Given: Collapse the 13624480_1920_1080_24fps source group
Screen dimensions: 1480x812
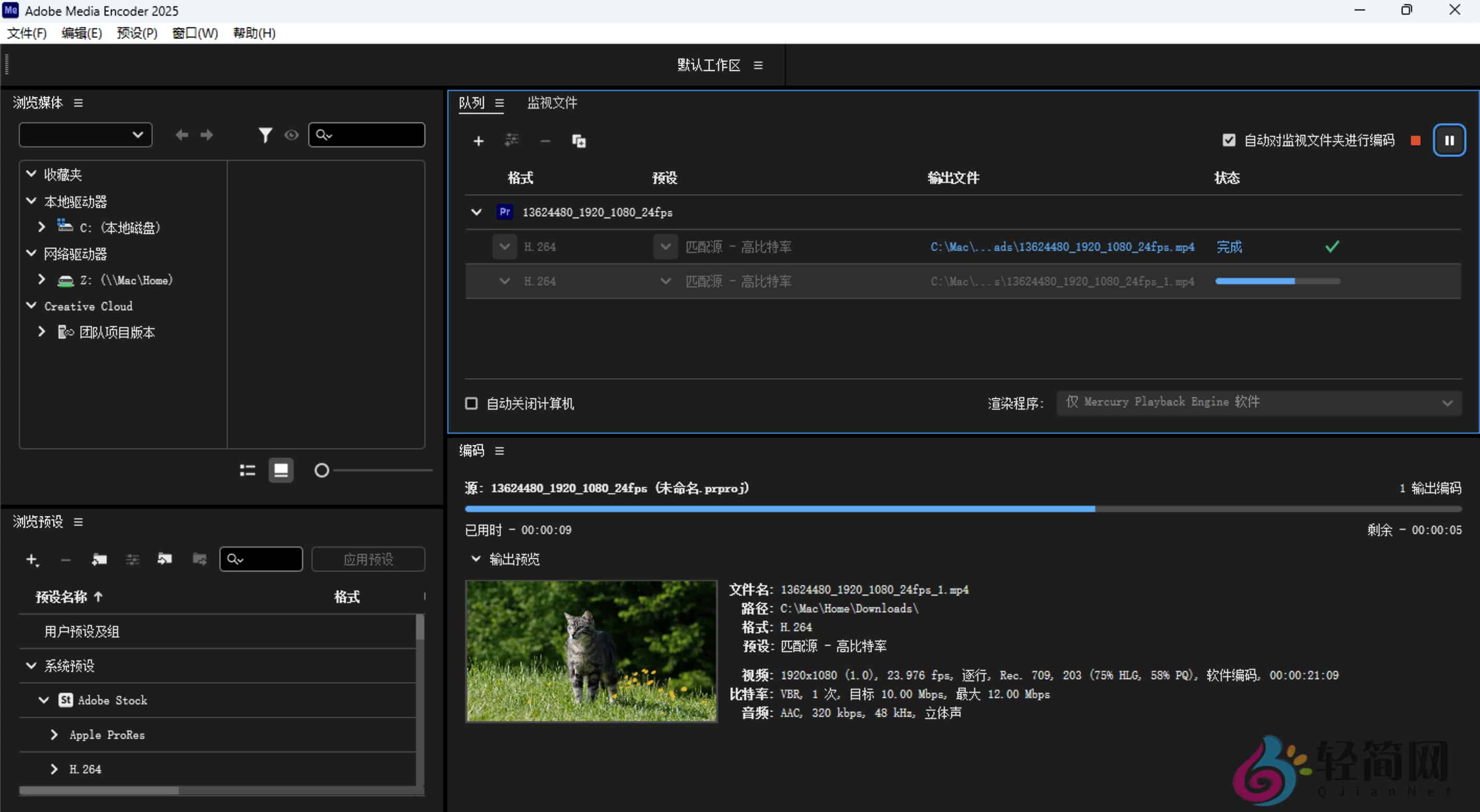Looking at the screenshot, I should tap(476, 212).
